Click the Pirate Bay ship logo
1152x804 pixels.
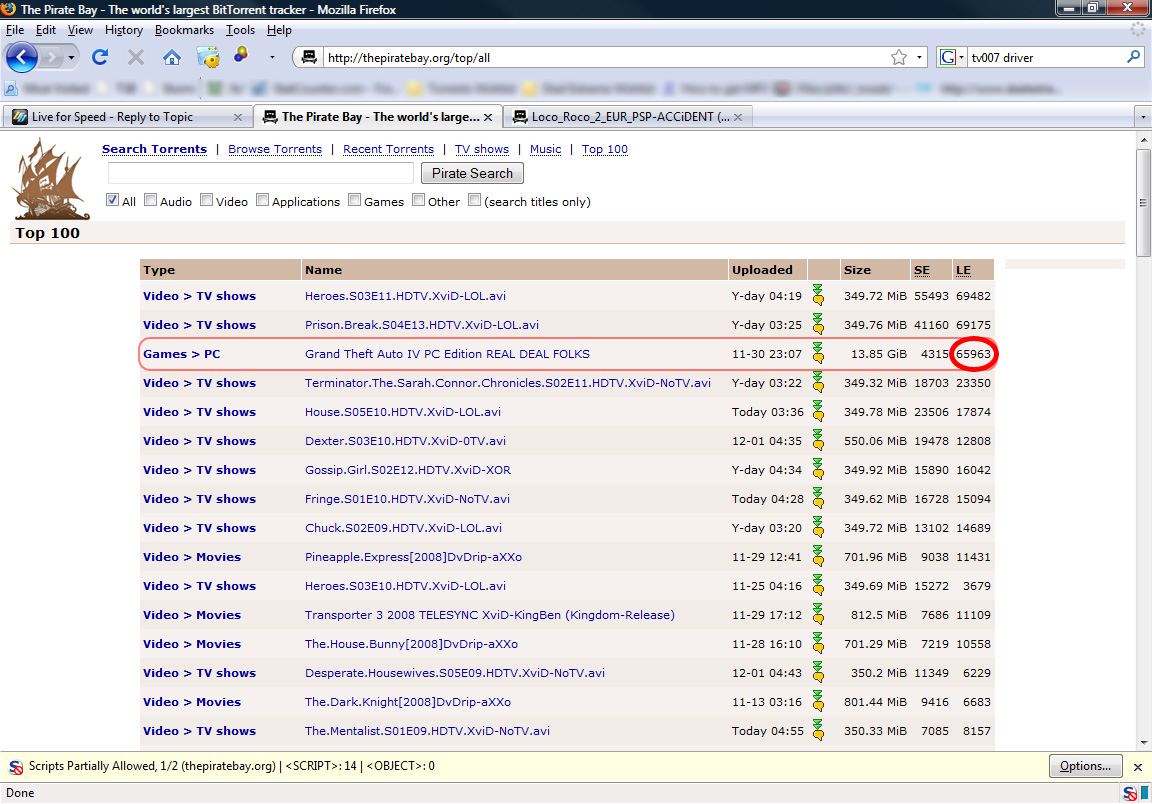pyautogui.click(x=49, y=179)
